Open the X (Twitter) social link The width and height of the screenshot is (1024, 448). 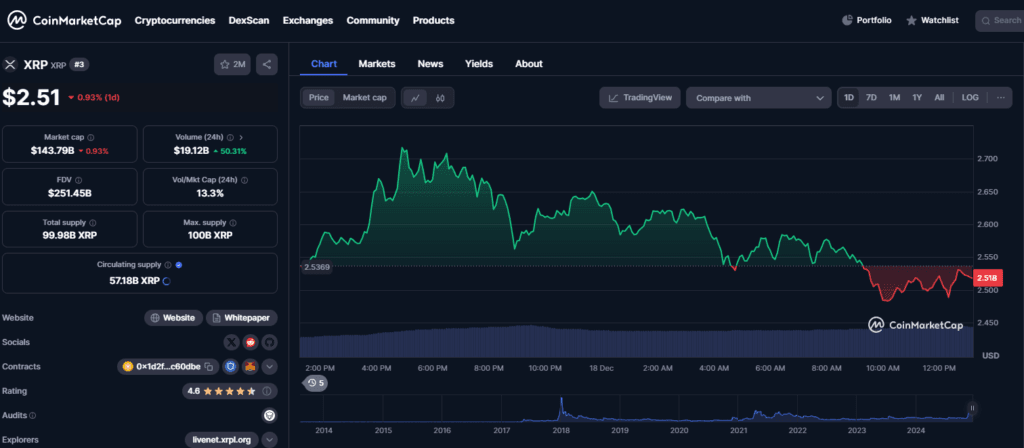231,342
